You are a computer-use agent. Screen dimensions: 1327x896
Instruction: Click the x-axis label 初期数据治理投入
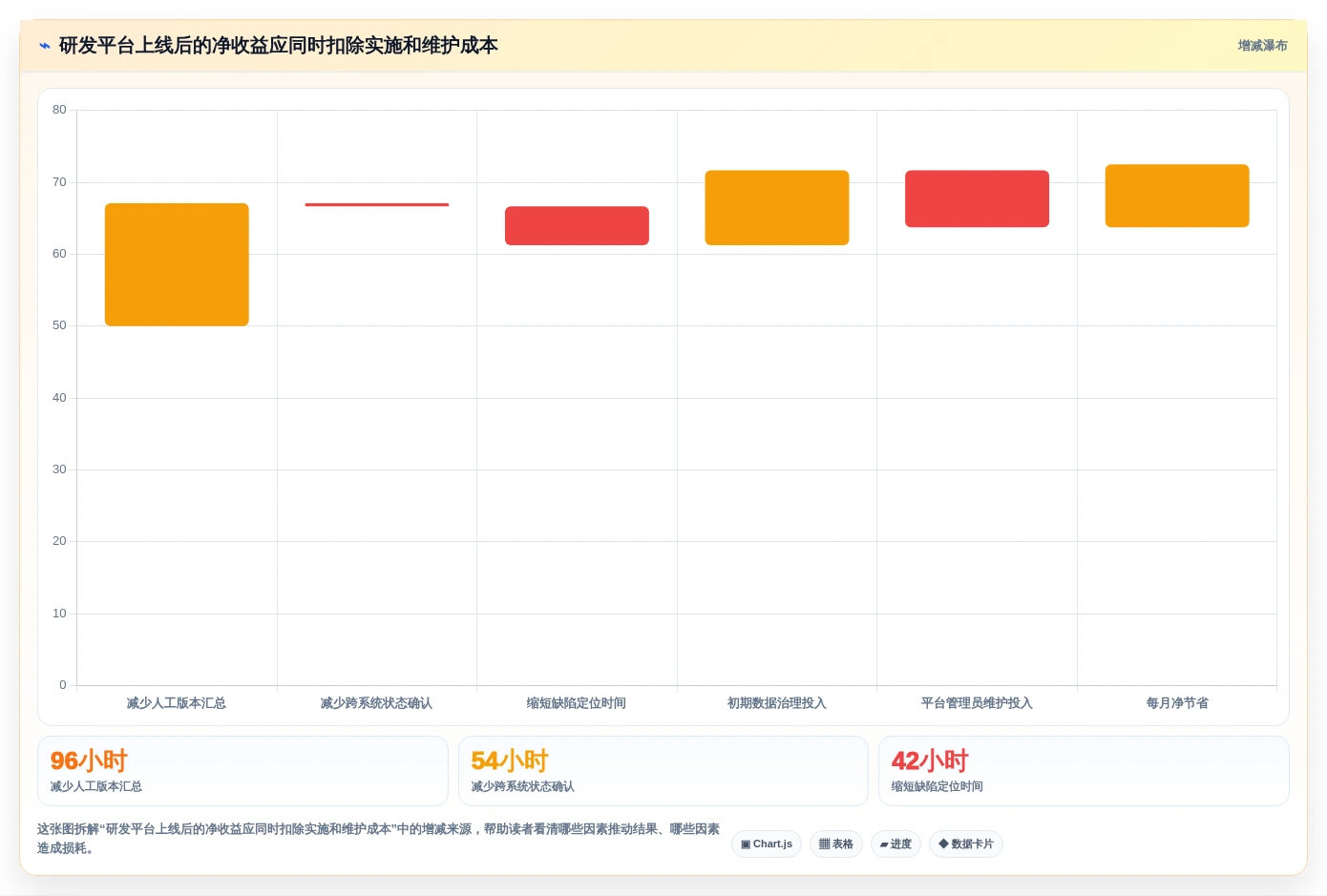pyautogui.click(x=777, y=703)
